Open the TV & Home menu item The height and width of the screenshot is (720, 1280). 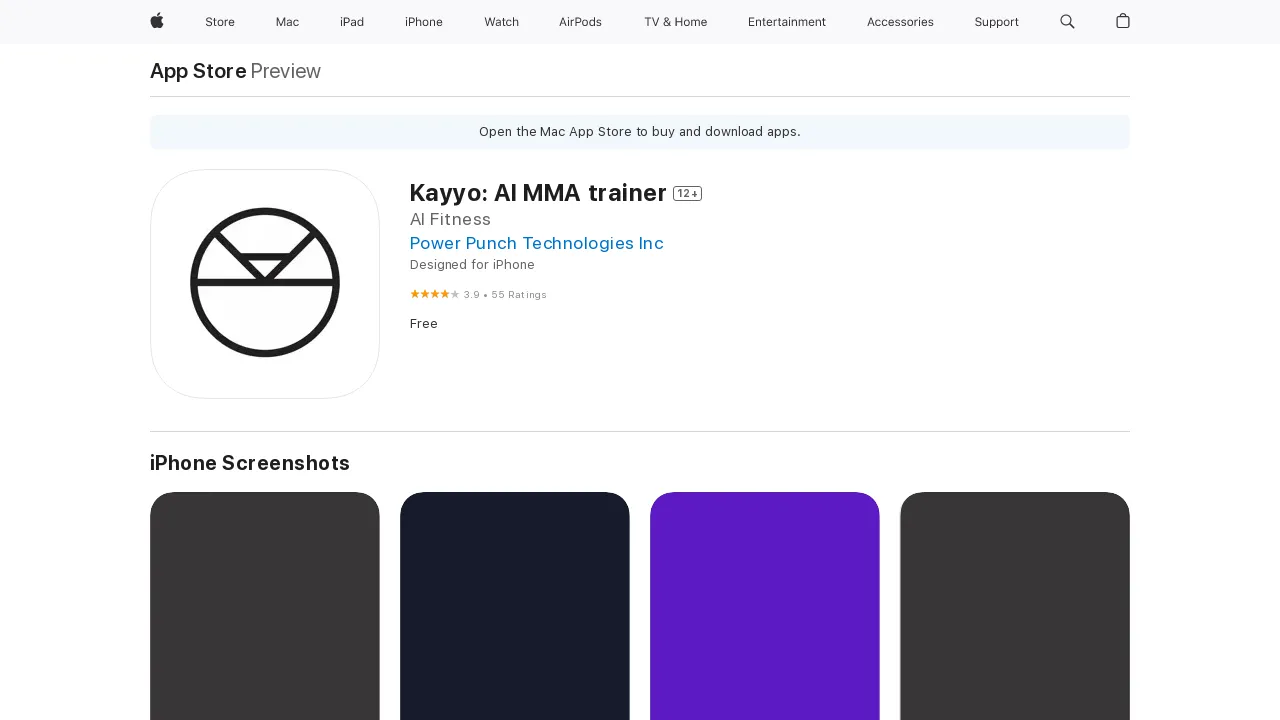point(675,22)
